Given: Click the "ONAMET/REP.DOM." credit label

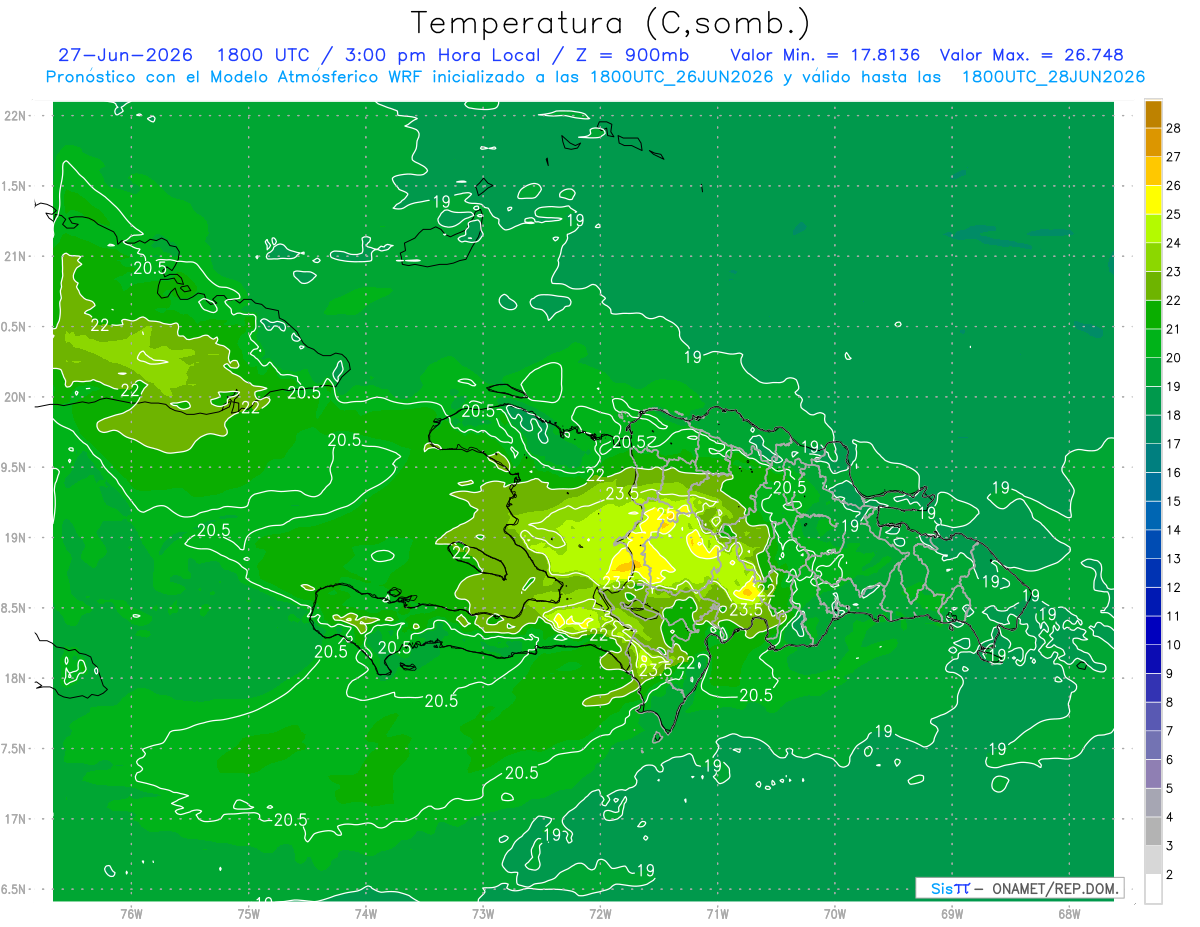Looking at the screenshot, I should [1054, 888].
